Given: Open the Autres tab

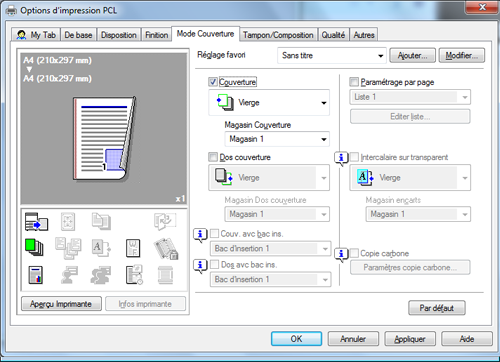Looking at the screenshot, I should coord(364,35).
